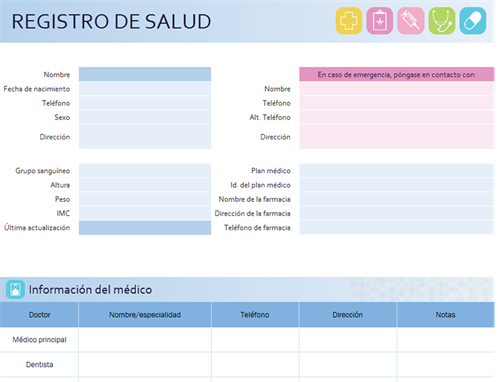Click the Nombre/especialidad cell for Dentista
Viewport: 498px width, 382px height.
point(145,364)
